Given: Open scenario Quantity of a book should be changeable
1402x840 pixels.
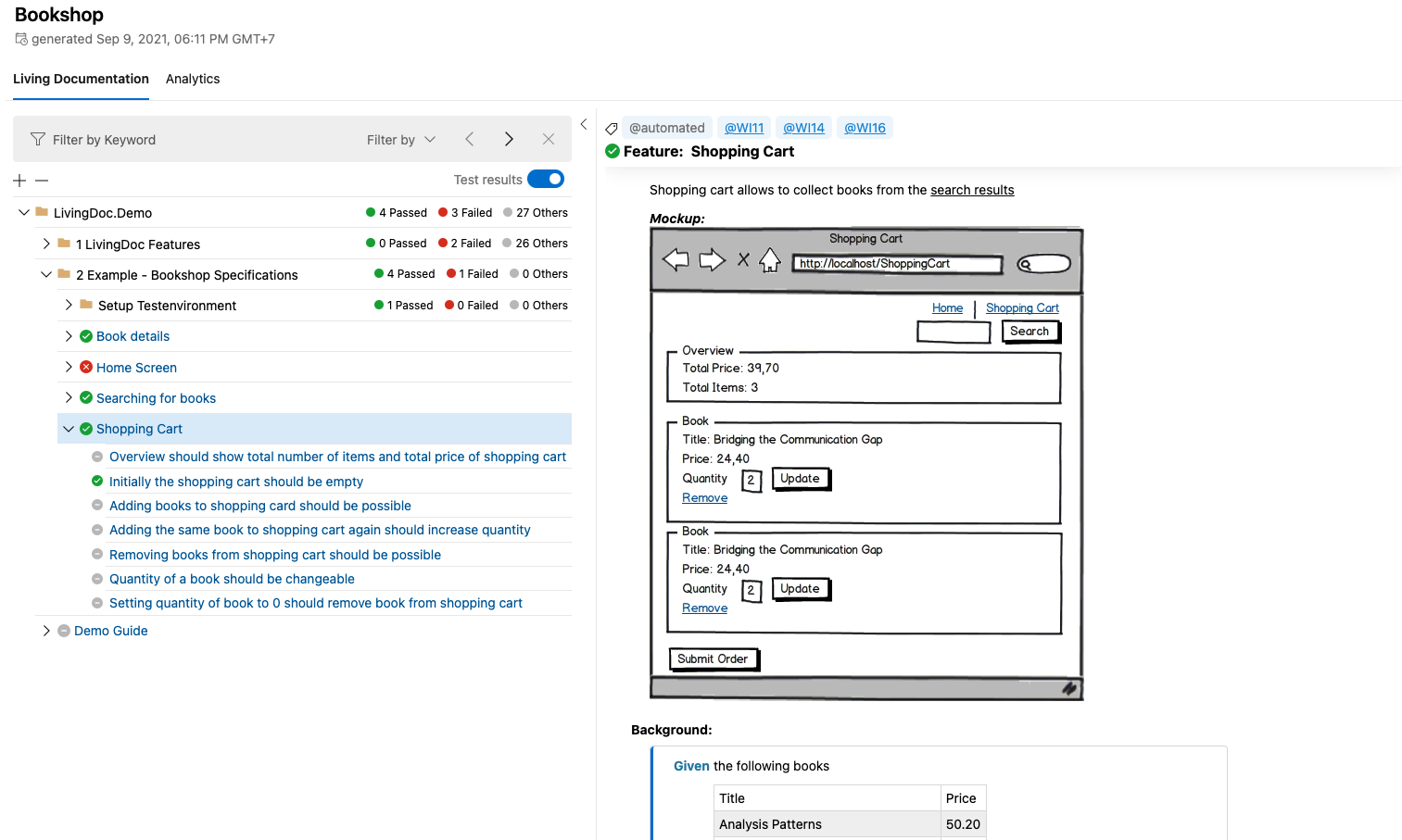Looking at the screenshot, I should (232, 579).
